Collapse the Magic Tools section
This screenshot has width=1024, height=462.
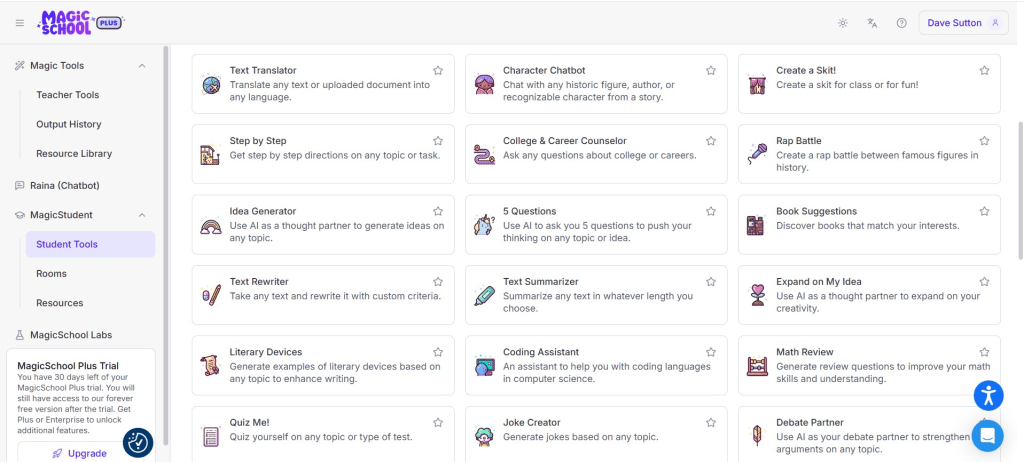[142, 66]
